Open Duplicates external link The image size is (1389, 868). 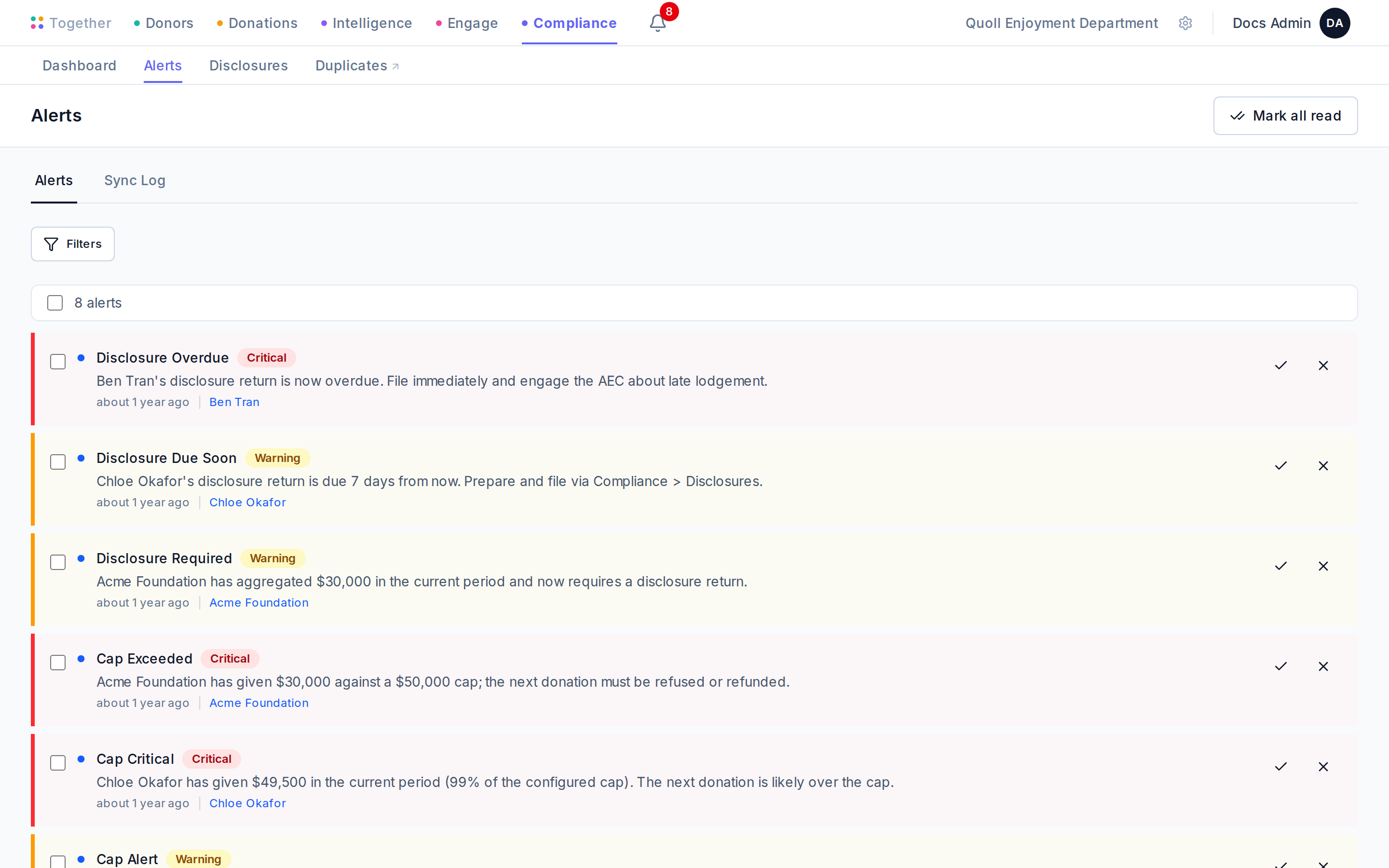[x=357, y=66]
